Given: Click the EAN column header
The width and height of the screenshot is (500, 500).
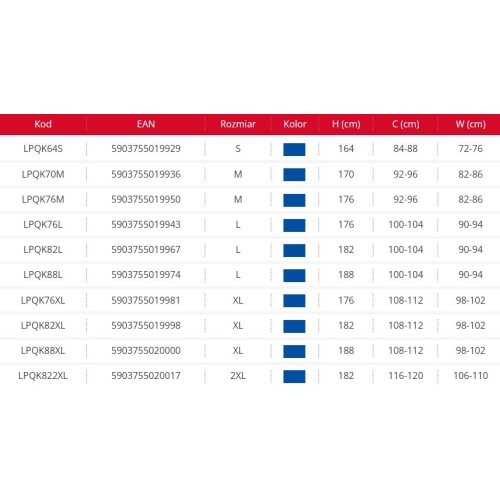Looking at the screenshot, I should (146, 124).
